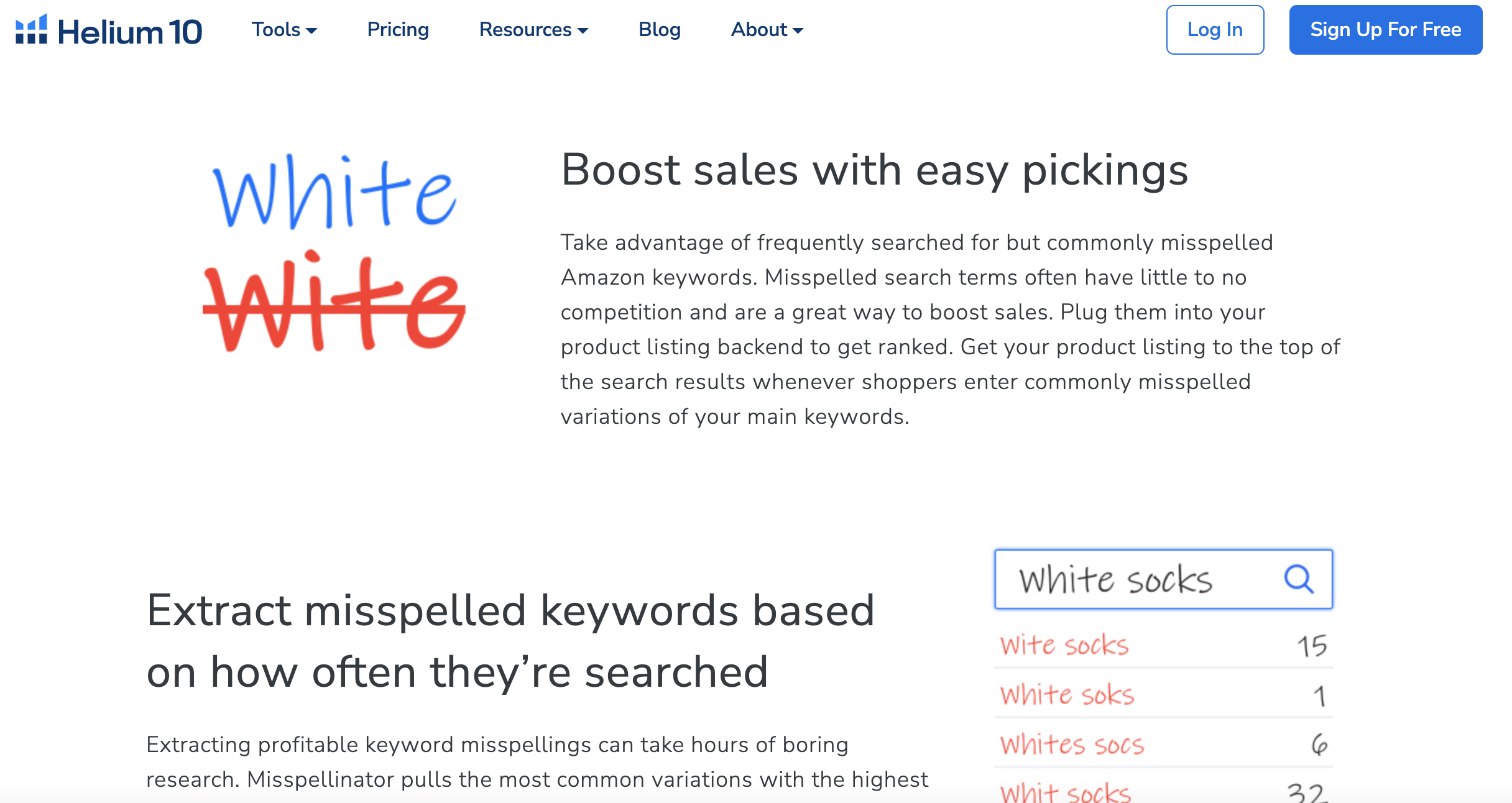Click the Log In button
This screenshot has height=803, width=1512.
(x=1215, y=29)
